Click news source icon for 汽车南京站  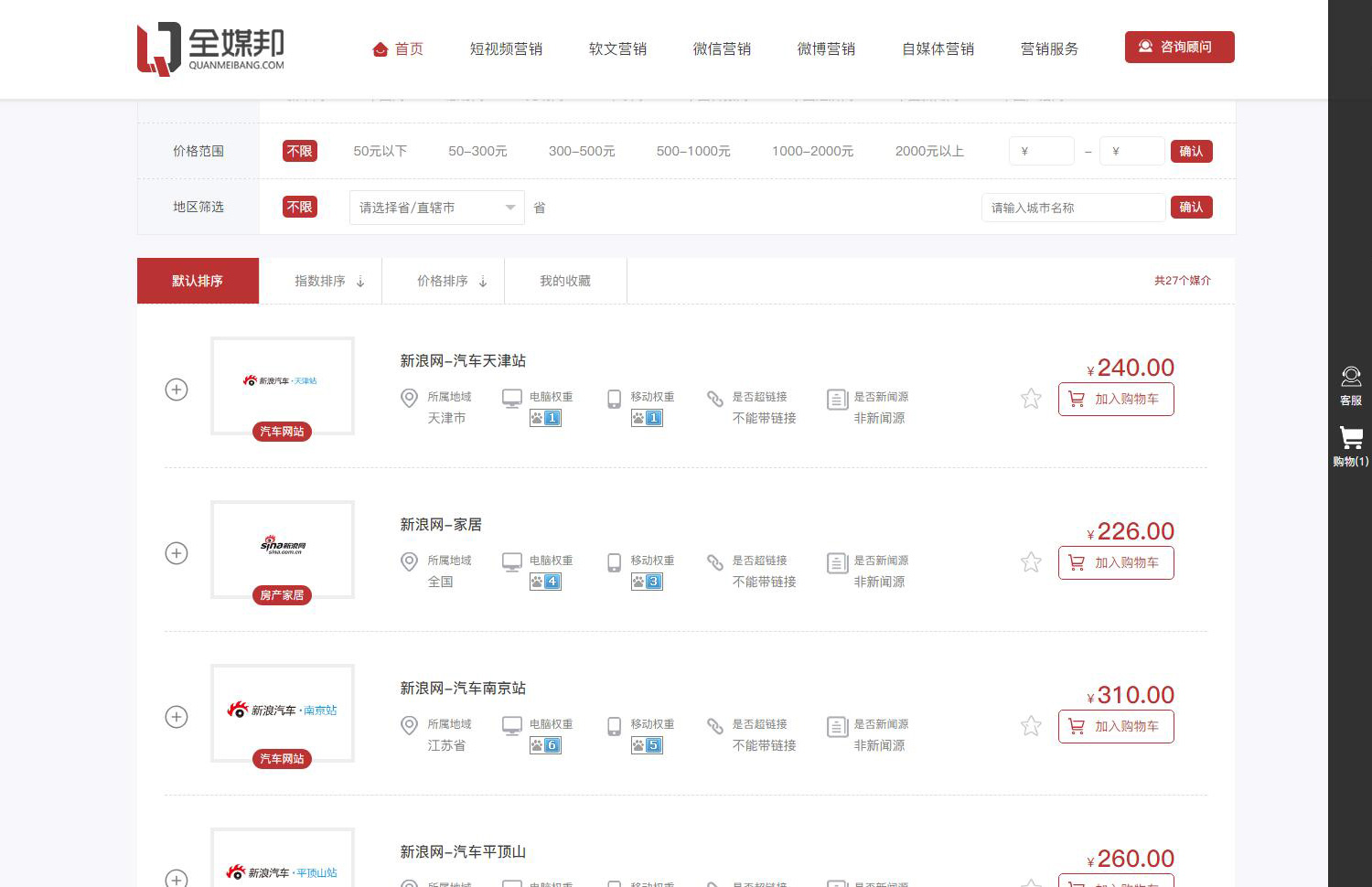click(838, 727)
